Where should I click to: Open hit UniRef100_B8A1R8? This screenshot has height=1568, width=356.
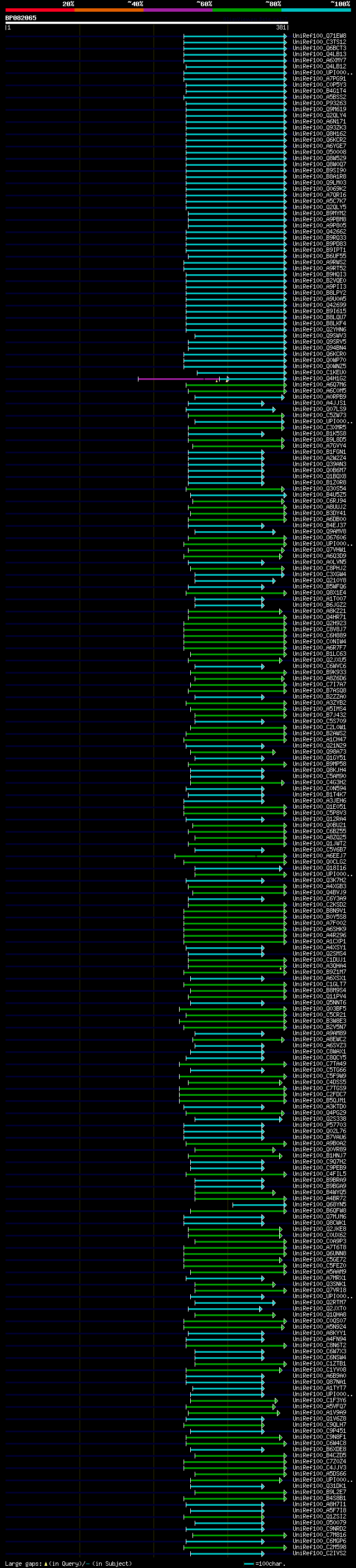(319, 176)
